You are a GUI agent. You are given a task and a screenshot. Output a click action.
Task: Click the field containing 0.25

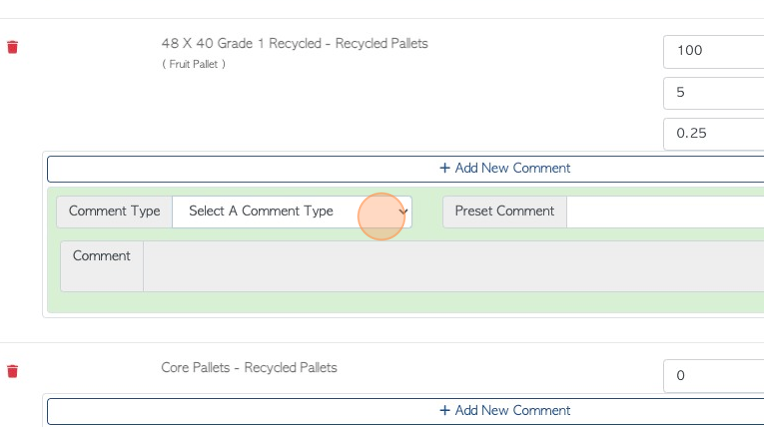pos(713,134)
